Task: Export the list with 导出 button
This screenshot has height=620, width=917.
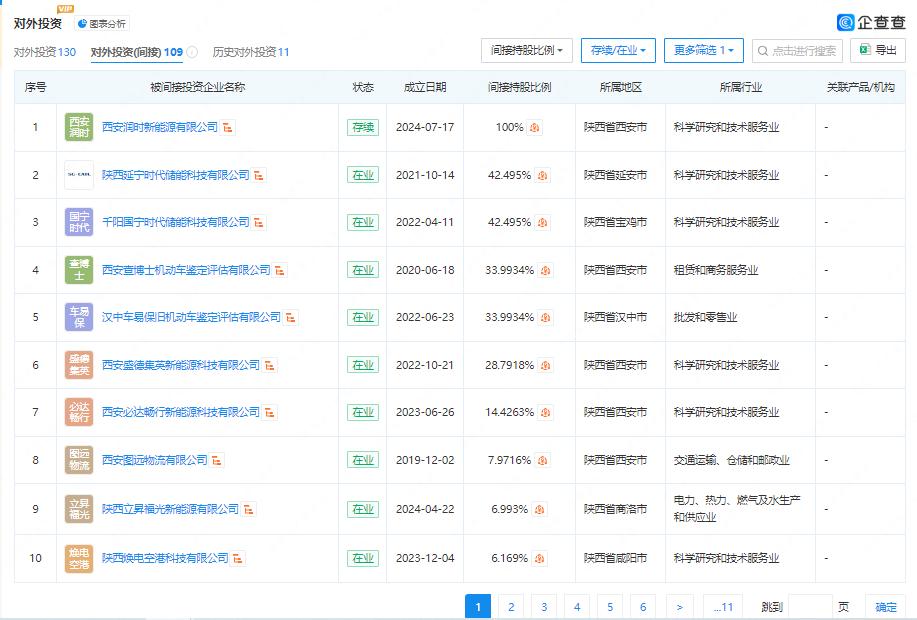Action: click(x=878, y=50)
